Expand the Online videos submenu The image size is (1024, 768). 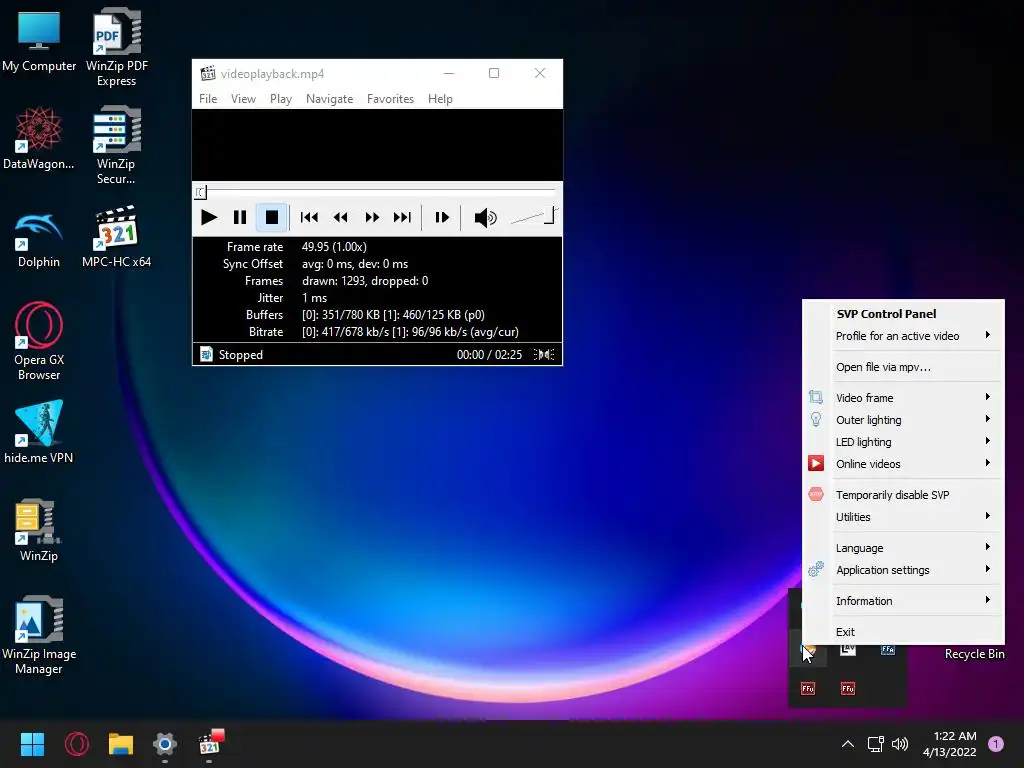[903, 464]
